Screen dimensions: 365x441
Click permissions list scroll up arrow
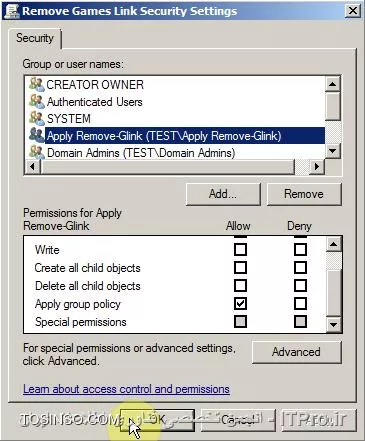pyautogui.click(x=334, y=245)
